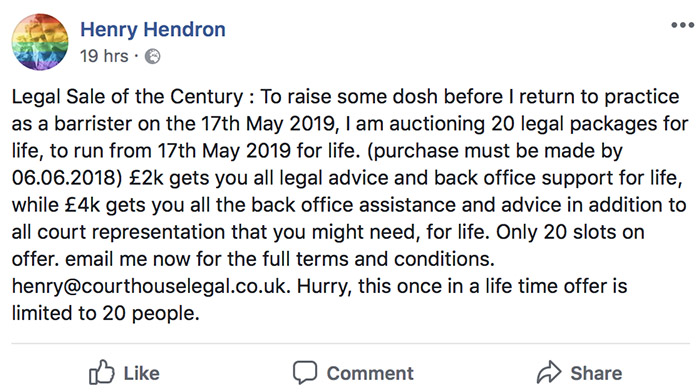Screen dimensions: 700x392
Task: Click the £2k price in post text
Action: 147,178
